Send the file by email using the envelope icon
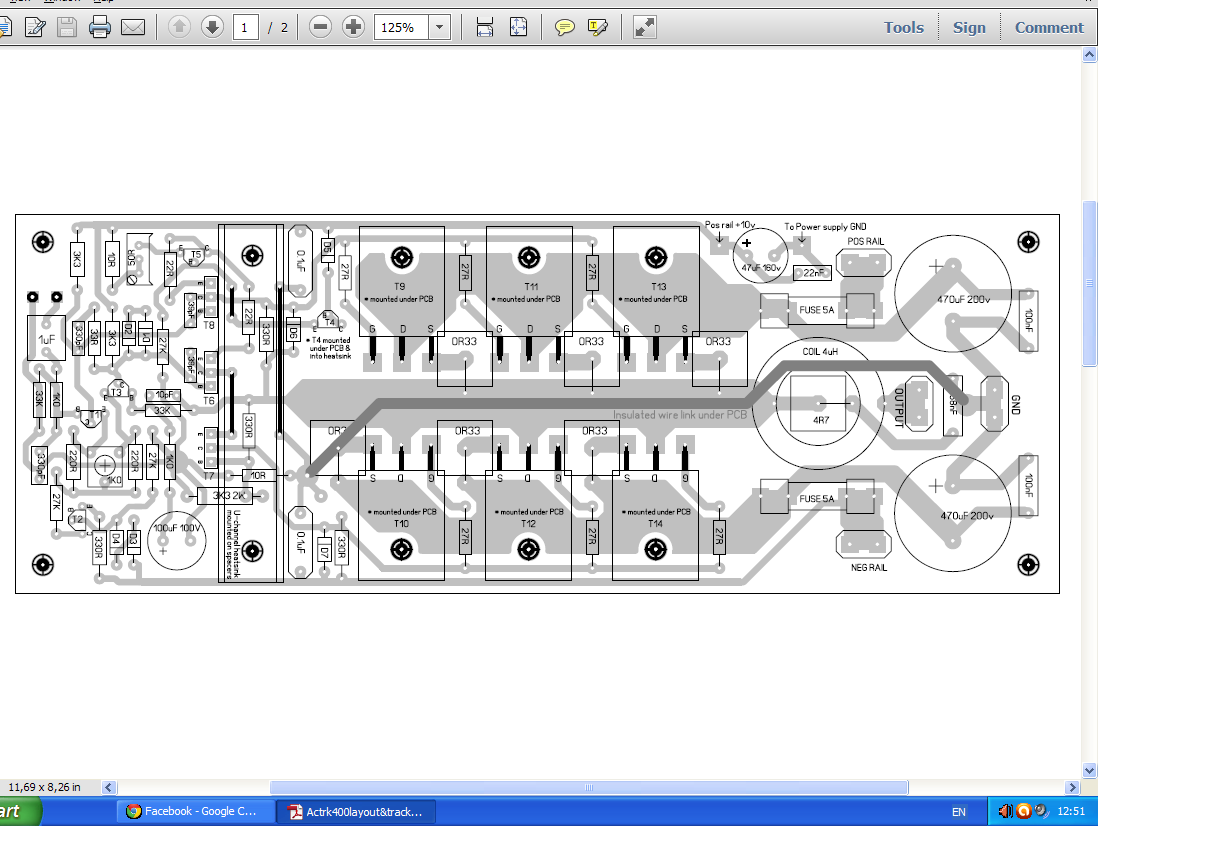Screen dimensions: 1205x864 point(133,28)
